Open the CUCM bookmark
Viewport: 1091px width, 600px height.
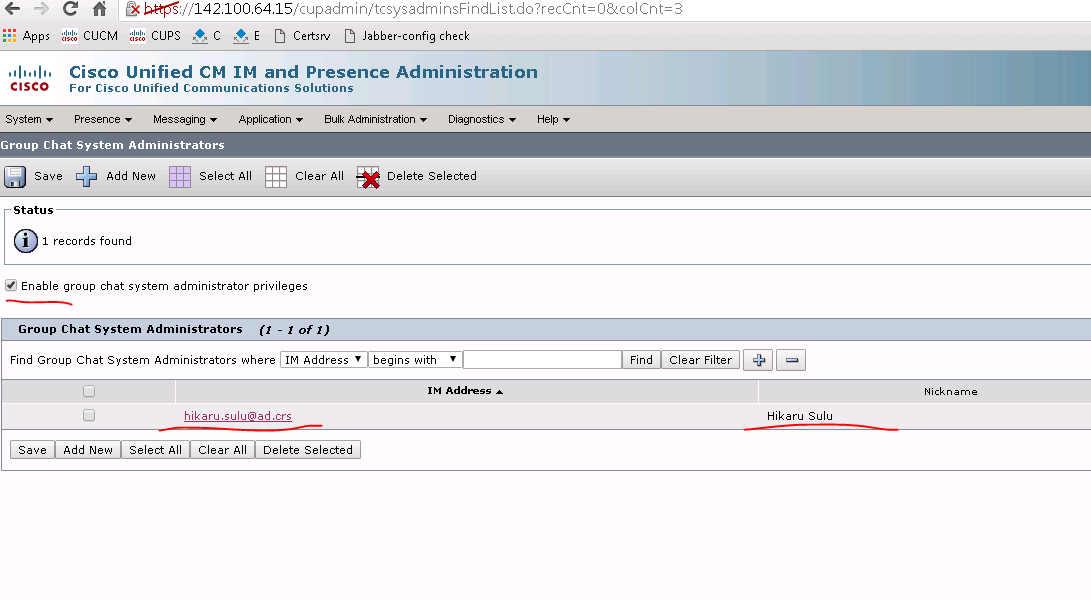coord(90,36)
